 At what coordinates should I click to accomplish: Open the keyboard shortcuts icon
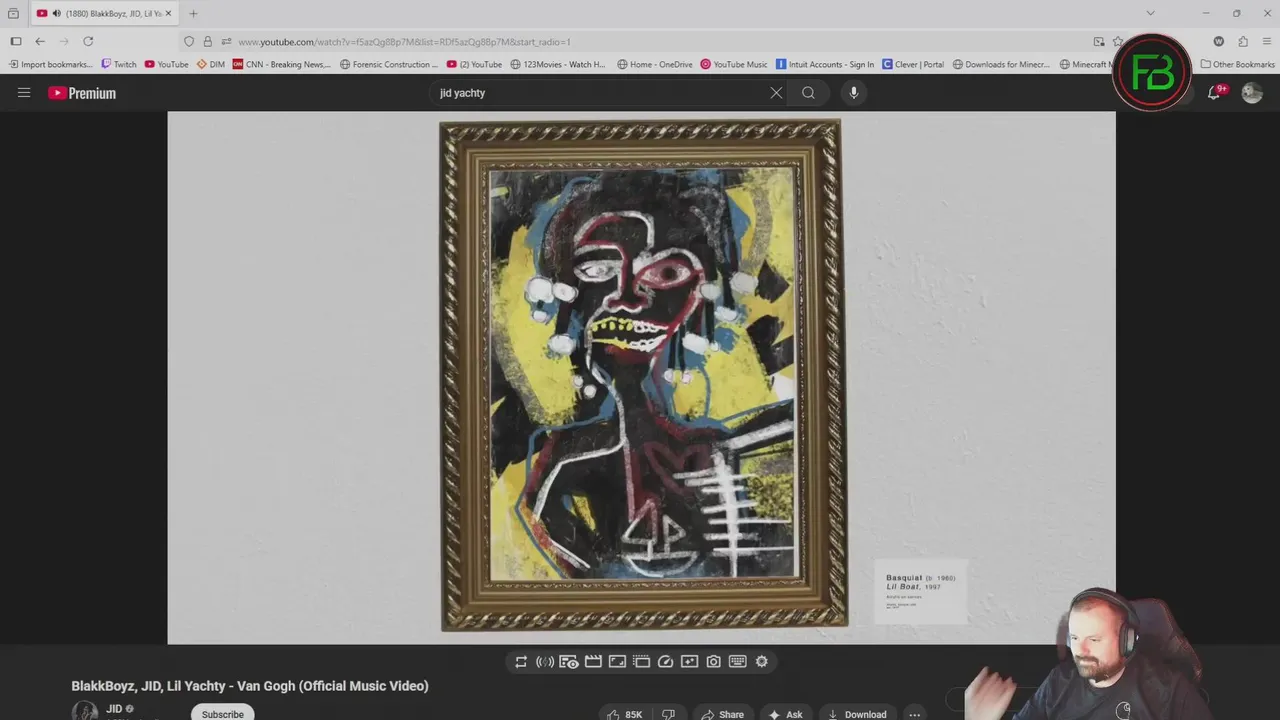click(x=737, y=662)
